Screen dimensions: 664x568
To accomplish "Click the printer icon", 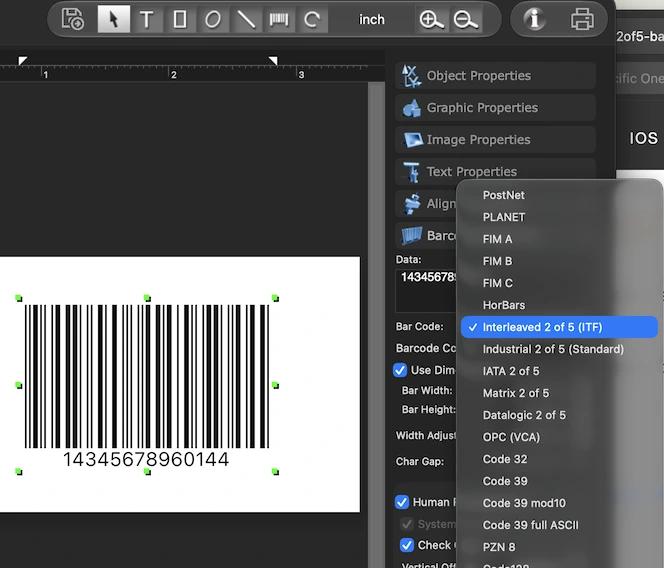I will click(x=582, y=19).
